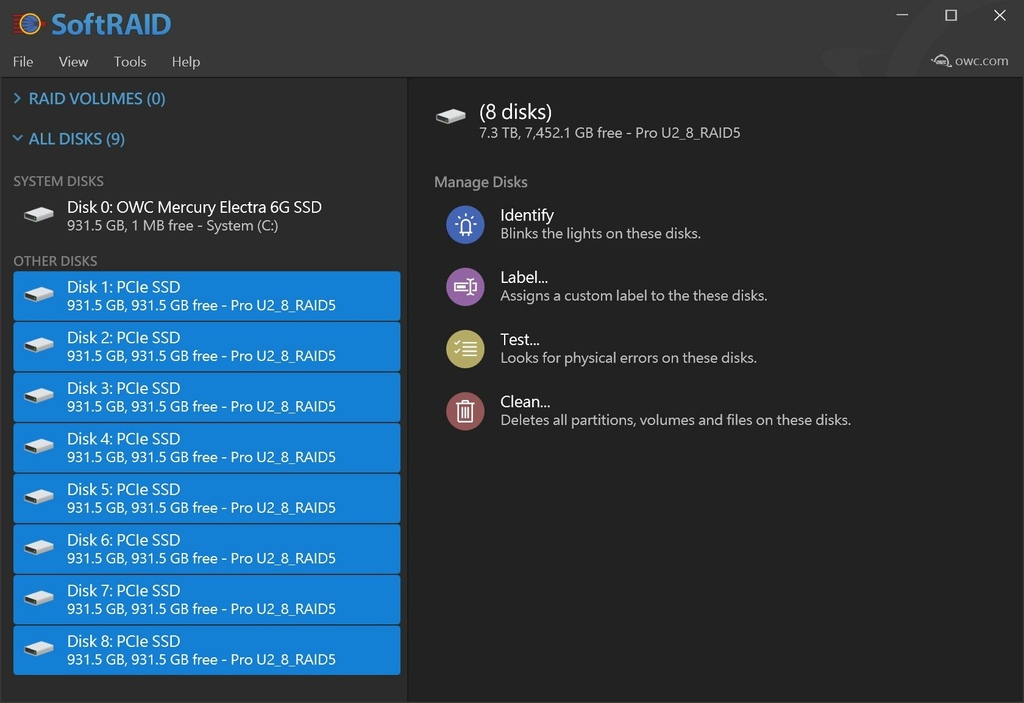
Task: Click the drive icon for Disk 2
Action: point(39,345)
